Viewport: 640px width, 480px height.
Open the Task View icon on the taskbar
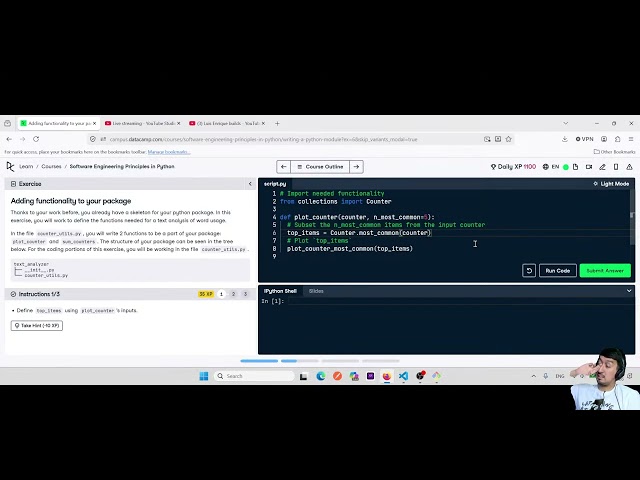[303, 376]
